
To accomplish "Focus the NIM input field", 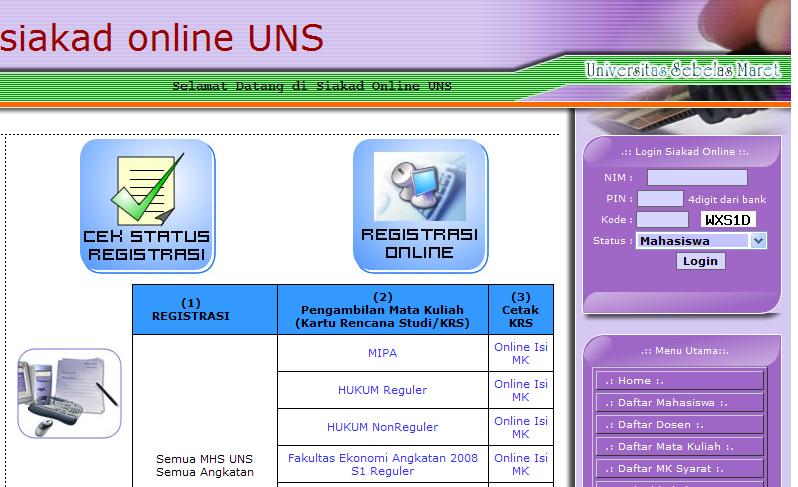I will click(697, 178).
